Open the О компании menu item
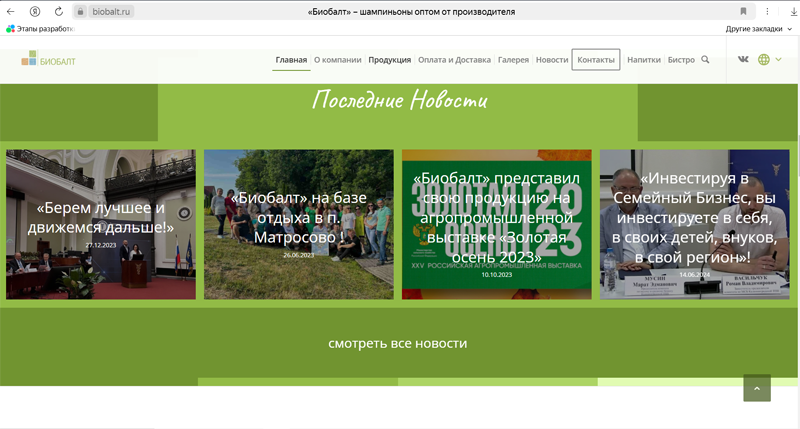This screenshot has width=800, height=429. pos(338,60)
